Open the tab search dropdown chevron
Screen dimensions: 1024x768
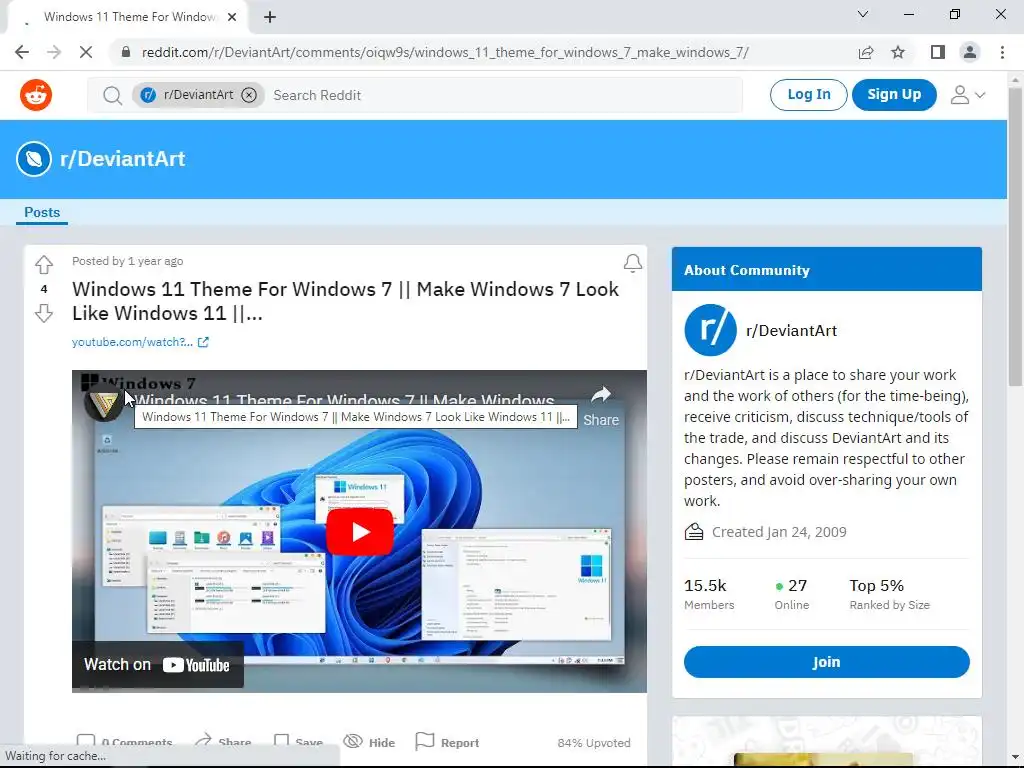[863, 14]
